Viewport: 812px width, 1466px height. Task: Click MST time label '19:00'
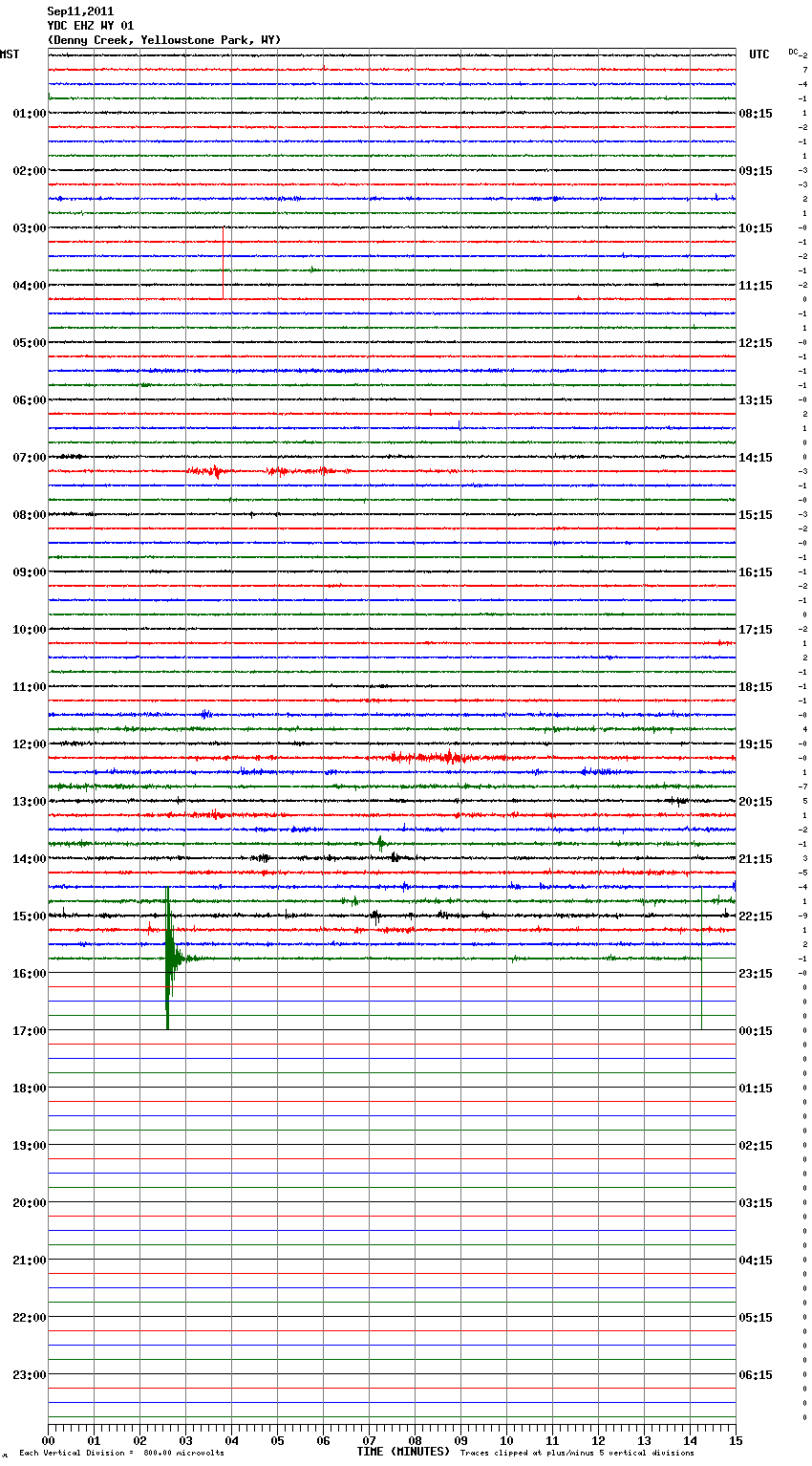tap(29, 1146)
